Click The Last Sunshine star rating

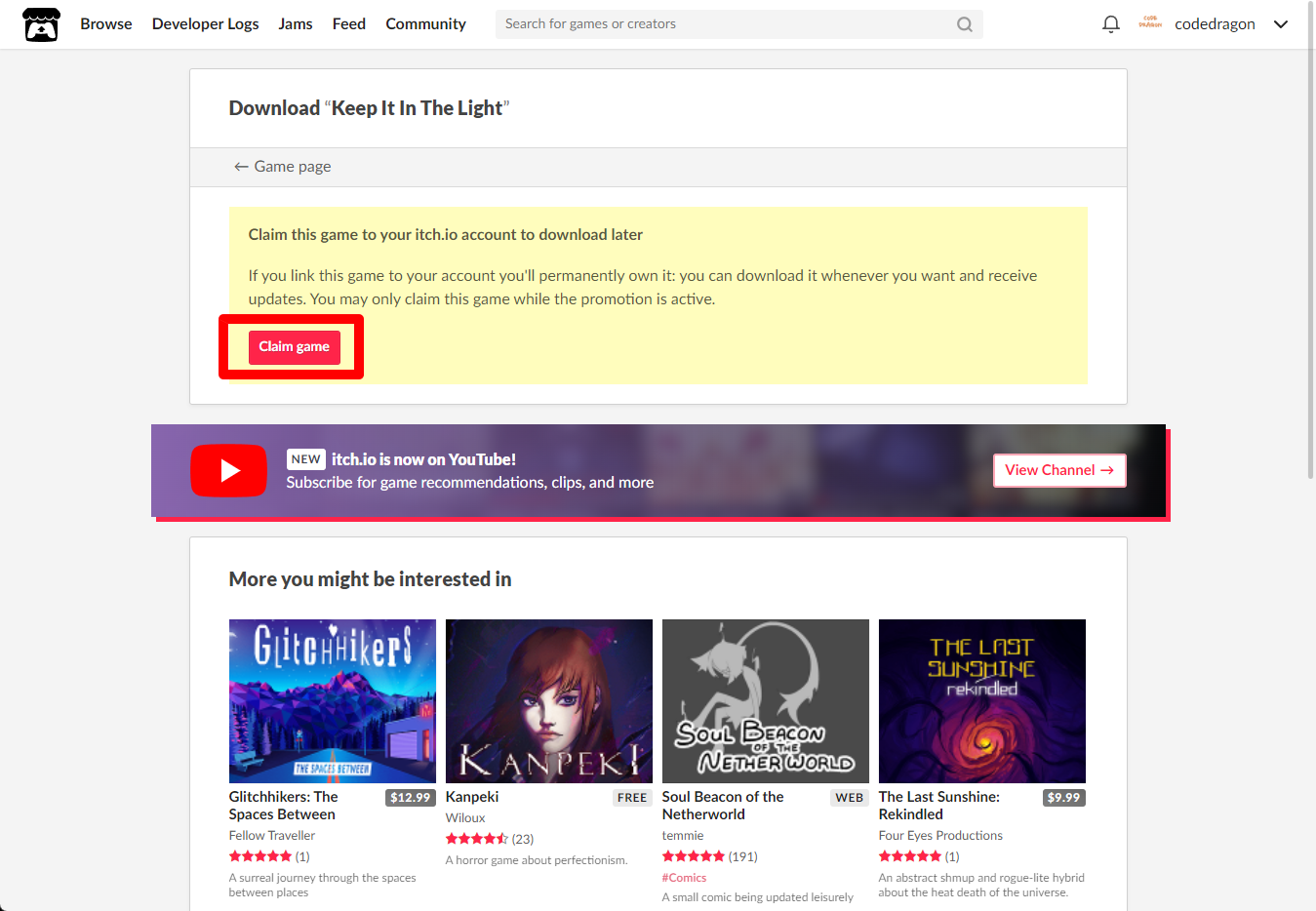pyautogui.click(x=919, y=856)
